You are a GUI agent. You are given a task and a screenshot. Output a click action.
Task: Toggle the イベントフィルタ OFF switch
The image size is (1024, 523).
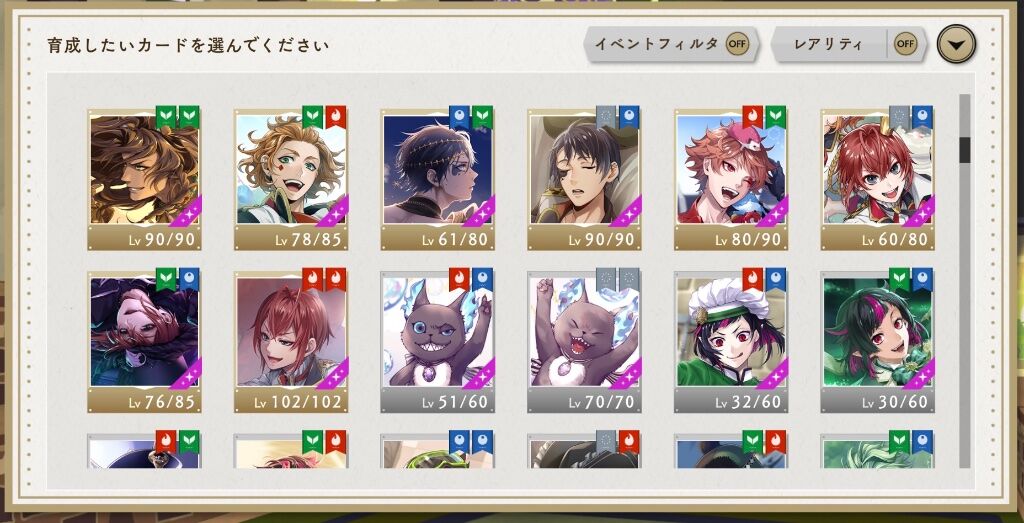pyautogui.click(x=737, y=44)
